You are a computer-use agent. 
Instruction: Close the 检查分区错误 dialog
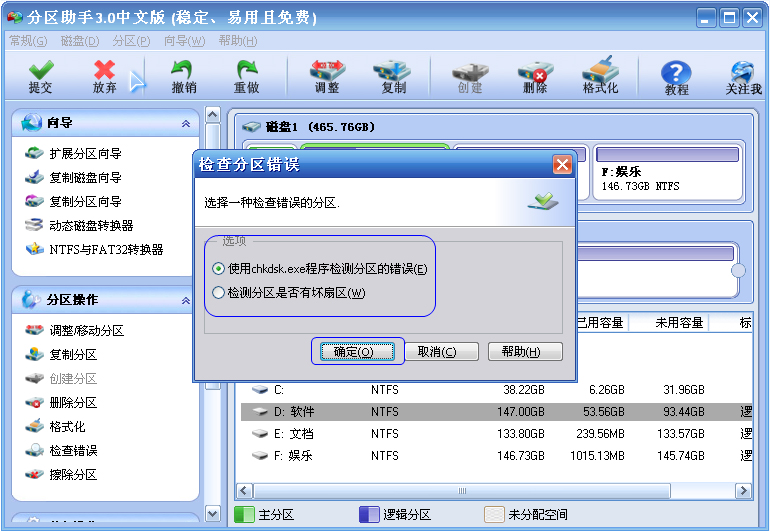point(562,165)
